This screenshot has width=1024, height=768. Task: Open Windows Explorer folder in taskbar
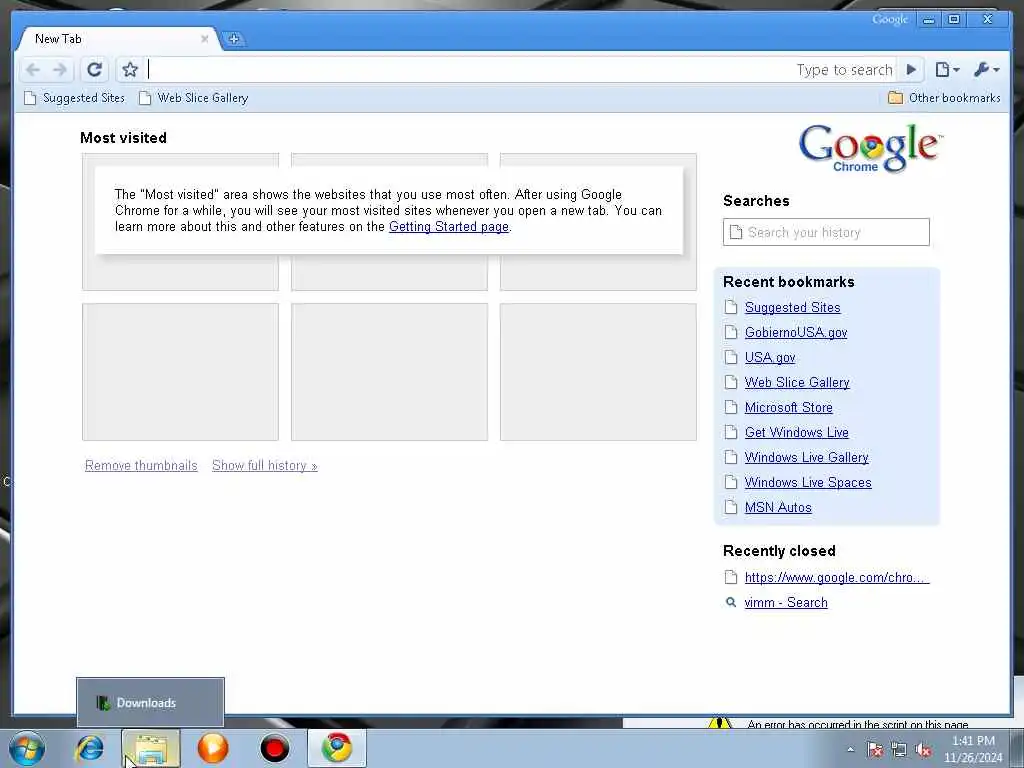(151, 748)
